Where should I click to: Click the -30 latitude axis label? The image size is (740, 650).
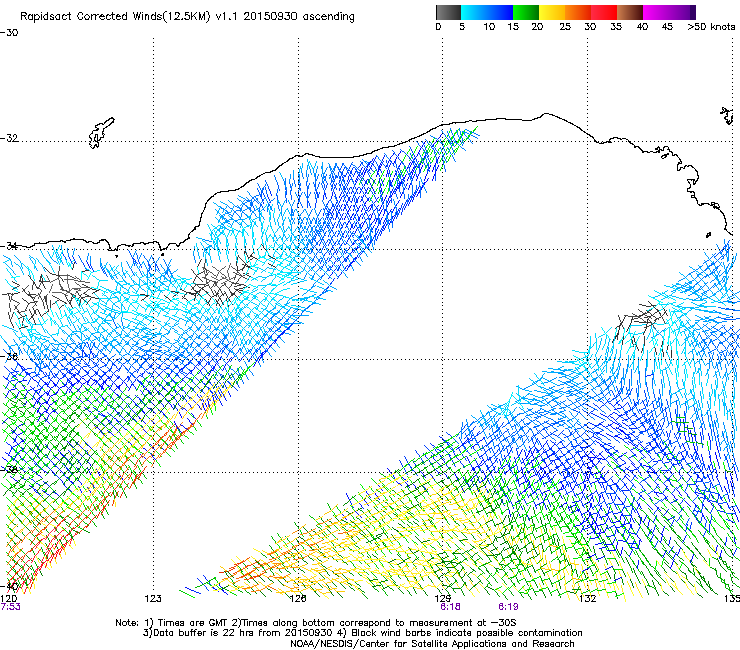point(9,33)
